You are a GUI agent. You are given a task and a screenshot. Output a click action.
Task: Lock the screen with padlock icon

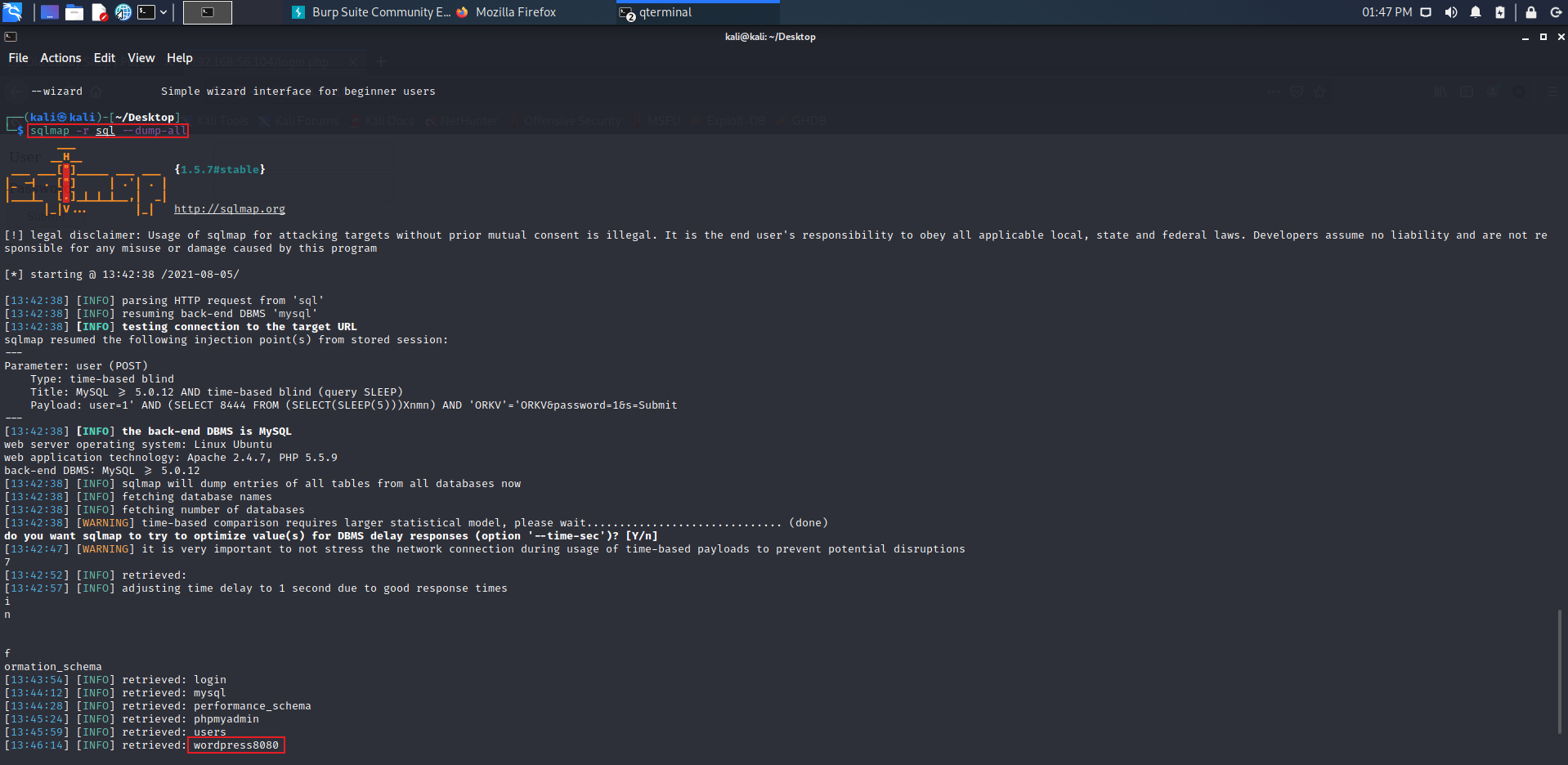click(1531, 12)
